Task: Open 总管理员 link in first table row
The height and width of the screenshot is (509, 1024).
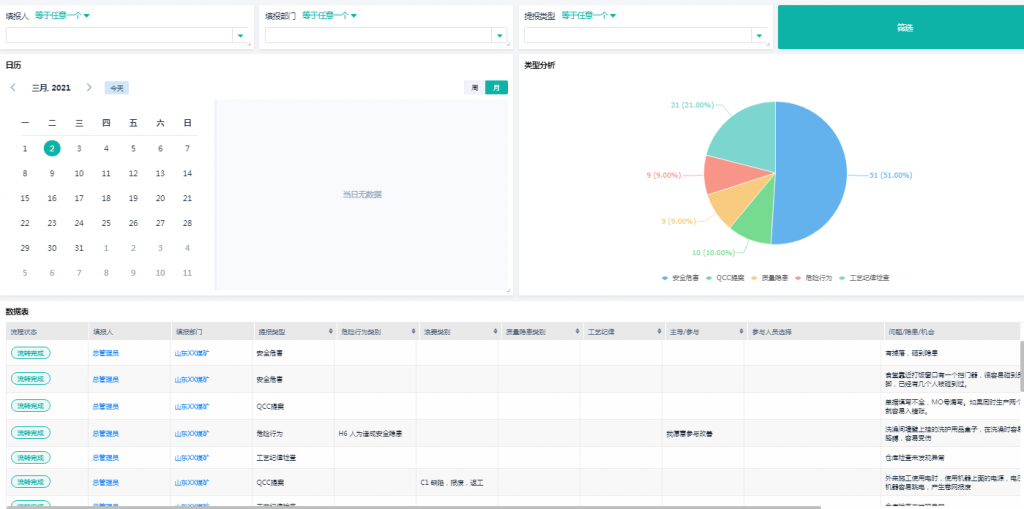Action: pos(106,353)
